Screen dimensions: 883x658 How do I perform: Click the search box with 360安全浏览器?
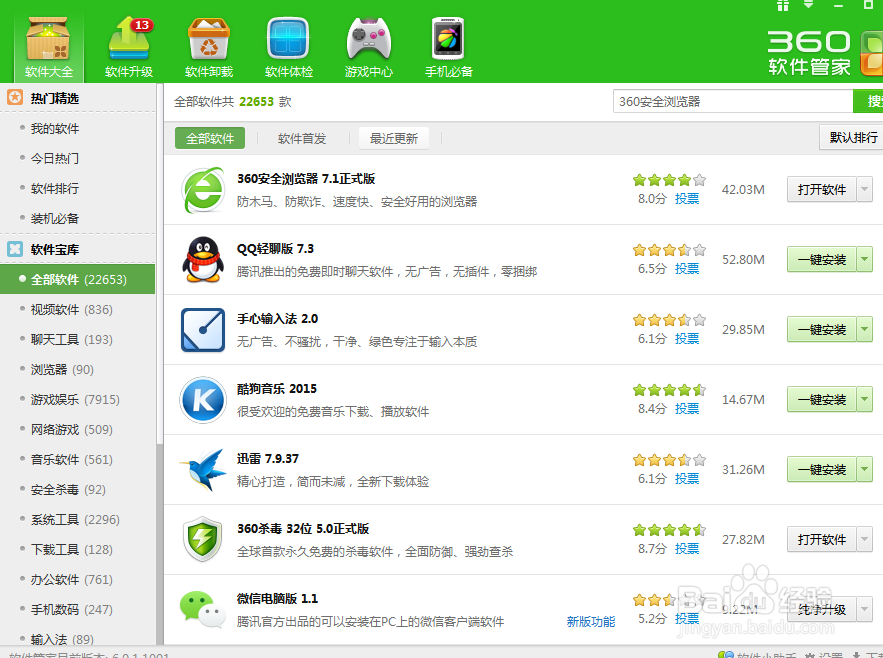point(733,101)
